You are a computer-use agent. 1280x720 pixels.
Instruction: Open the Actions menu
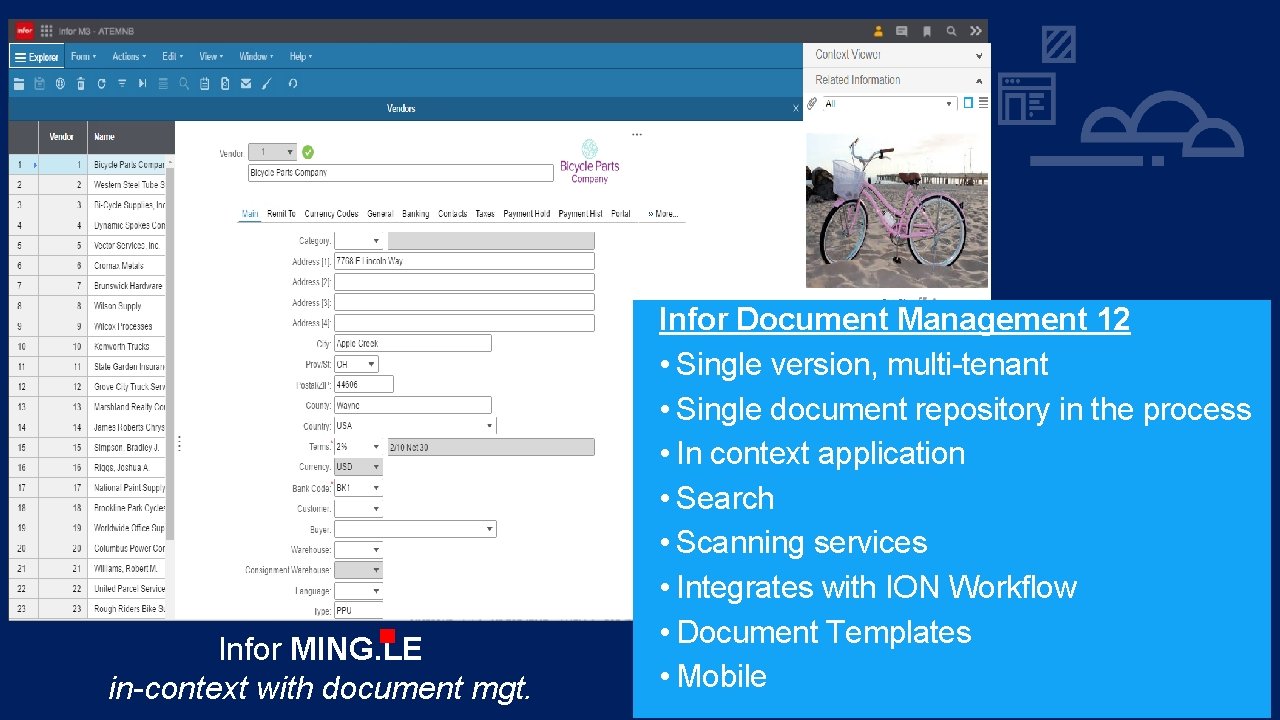[129, 57]
